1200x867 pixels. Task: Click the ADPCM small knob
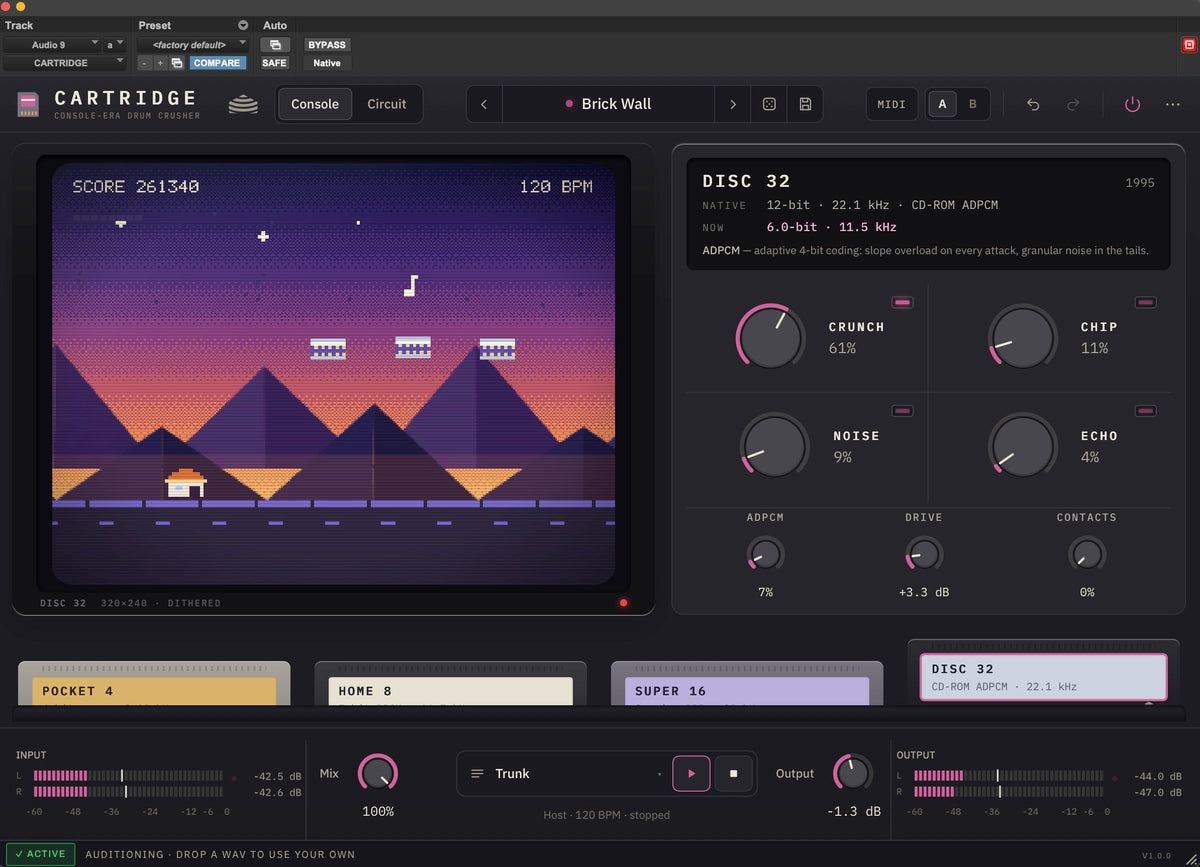(766, 554)
